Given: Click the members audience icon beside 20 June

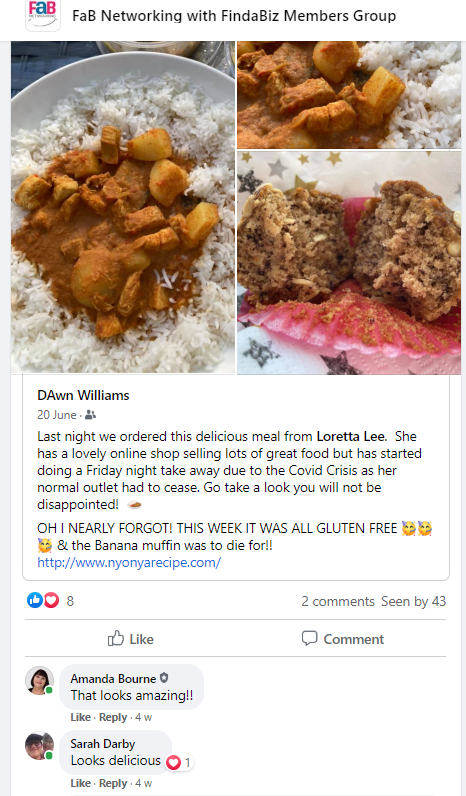Looking at the screenshot, I should pyautogui.click(x=90, y=415).
